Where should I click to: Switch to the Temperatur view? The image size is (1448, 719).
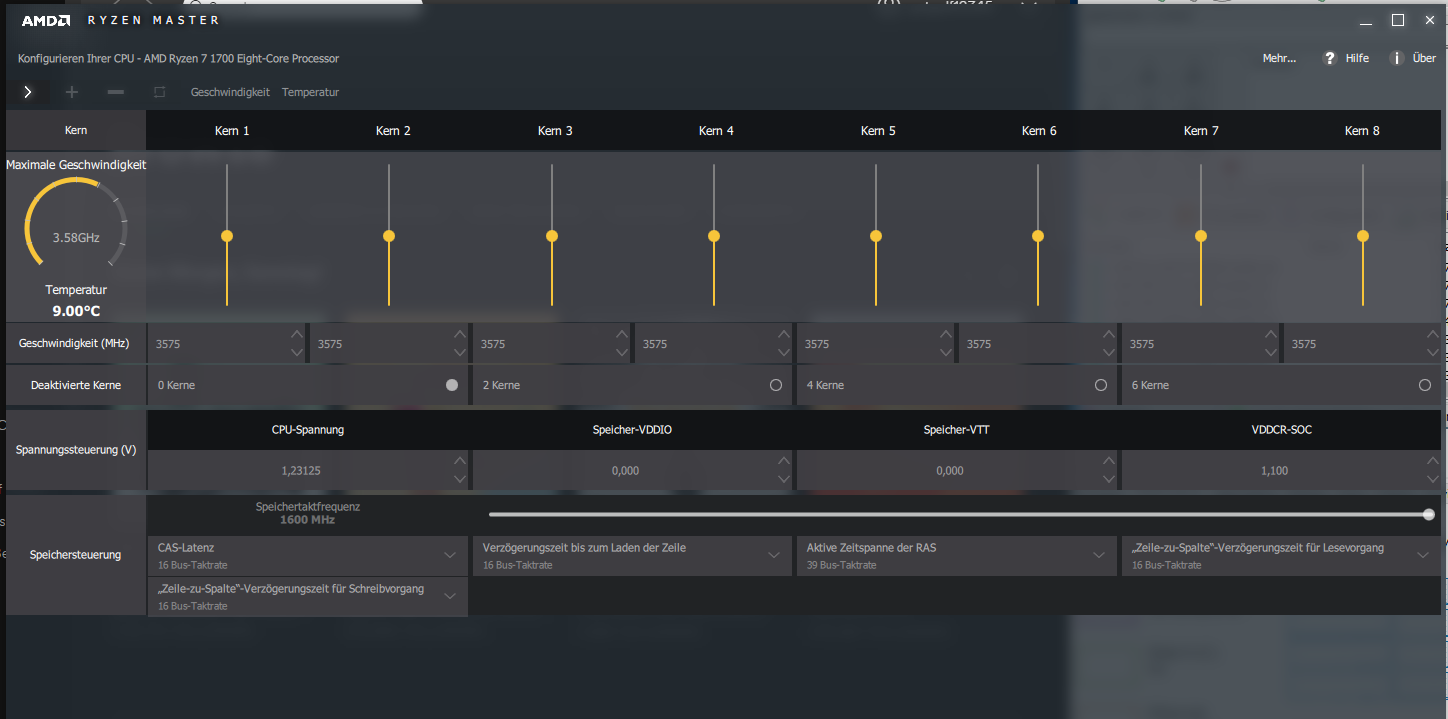point(310,92)
